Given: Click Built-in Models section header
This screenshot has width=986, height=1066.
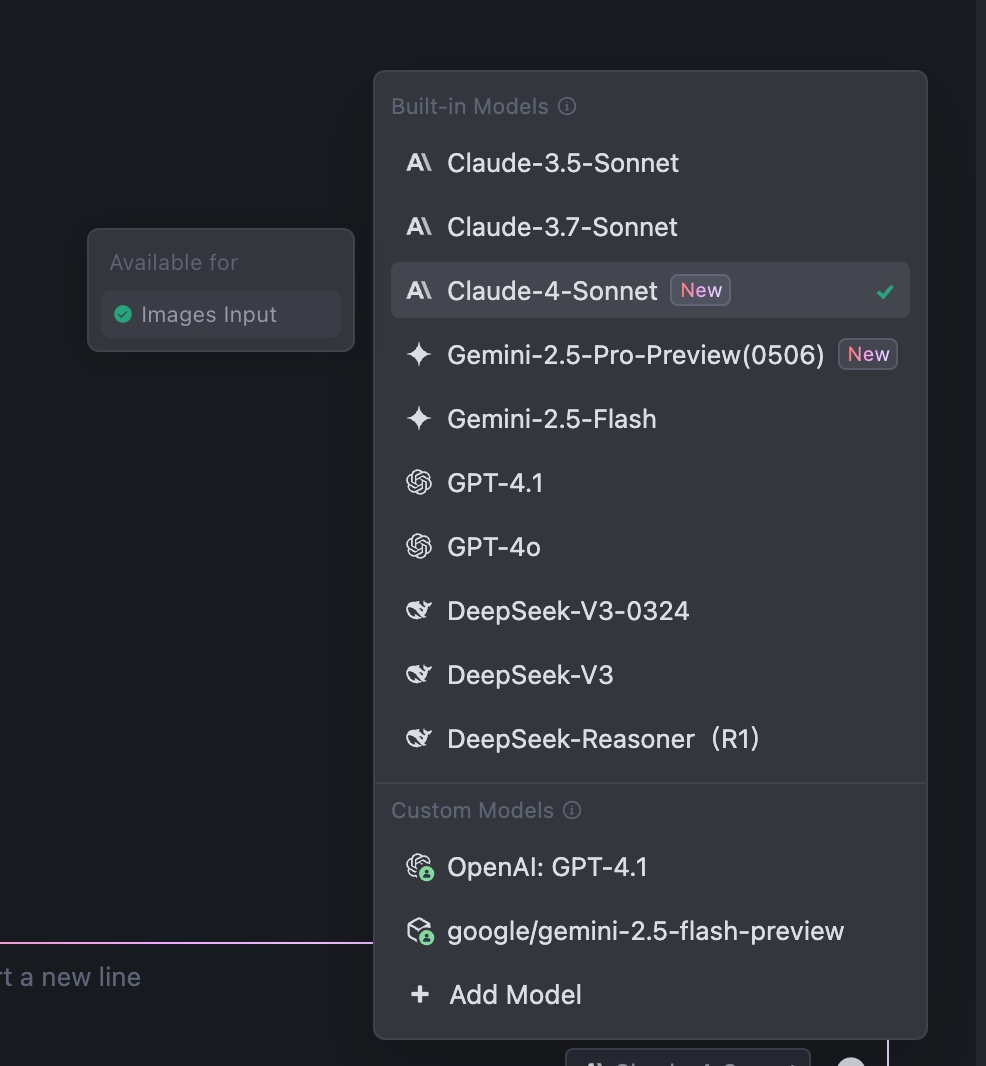Looking at the screenshot, I should pos(470,106).
